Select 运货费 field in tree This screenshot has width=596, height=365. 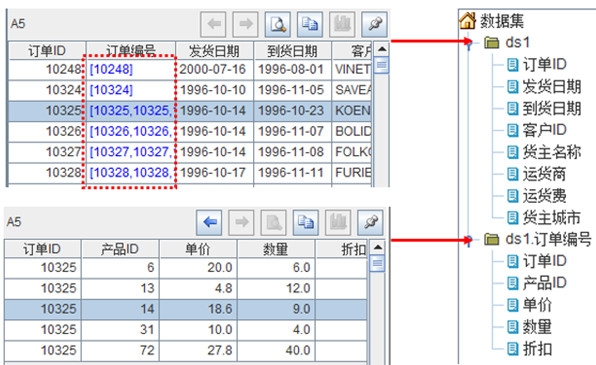(x=537, y=196)
